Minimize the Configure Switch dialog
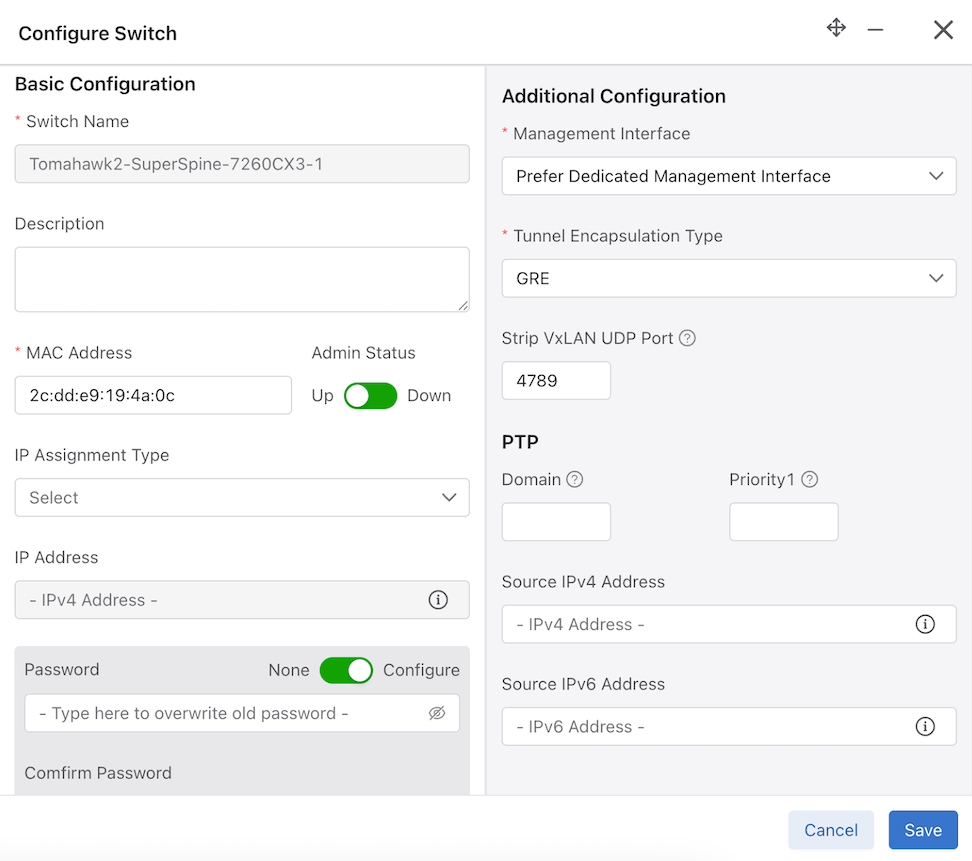This screenshot has width=972, height=861. 875,30
